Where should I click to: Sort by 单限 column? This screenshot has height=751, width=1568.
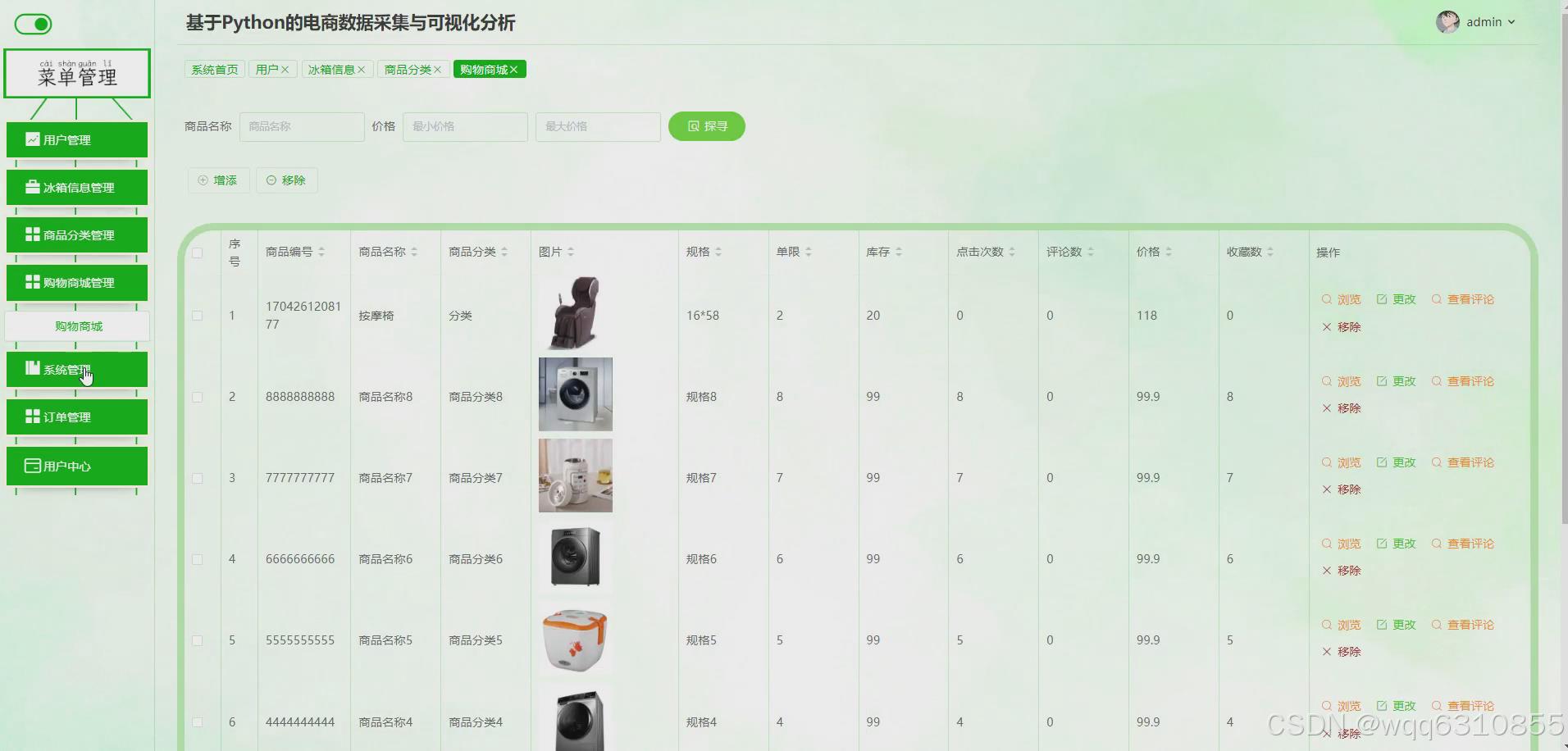(809, 252)
